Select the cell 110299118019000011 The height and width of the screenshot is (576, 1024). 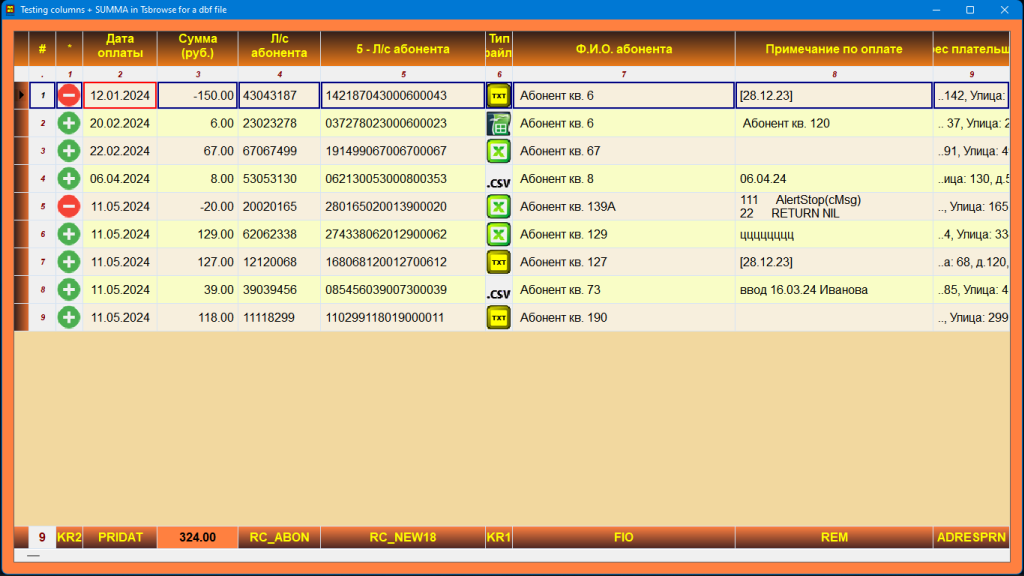click(403, 317)
